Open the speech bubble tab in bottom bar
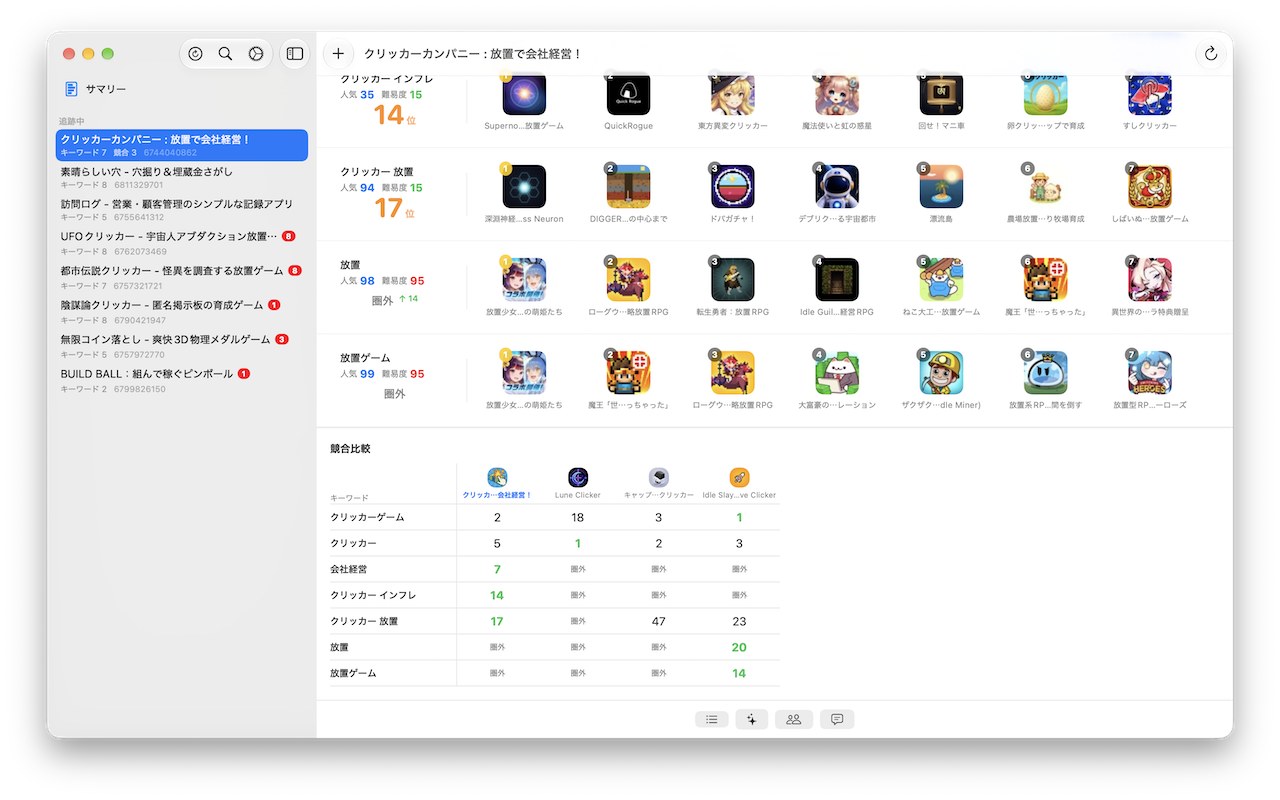Screen dimensions: 1280x800 837,719
